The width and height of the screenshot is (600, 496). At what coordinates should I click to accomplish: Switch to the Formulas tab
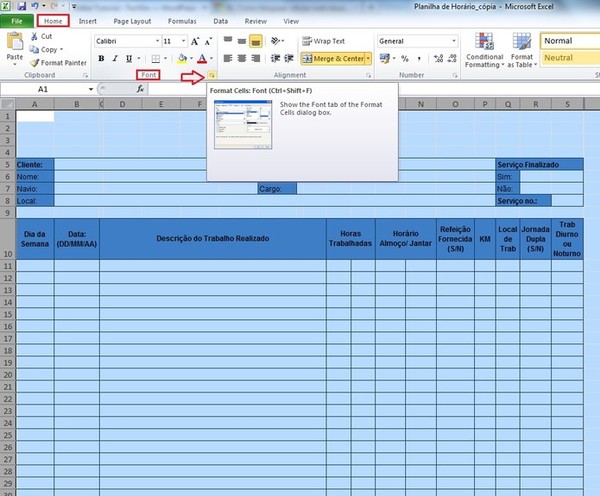(182, 21)
